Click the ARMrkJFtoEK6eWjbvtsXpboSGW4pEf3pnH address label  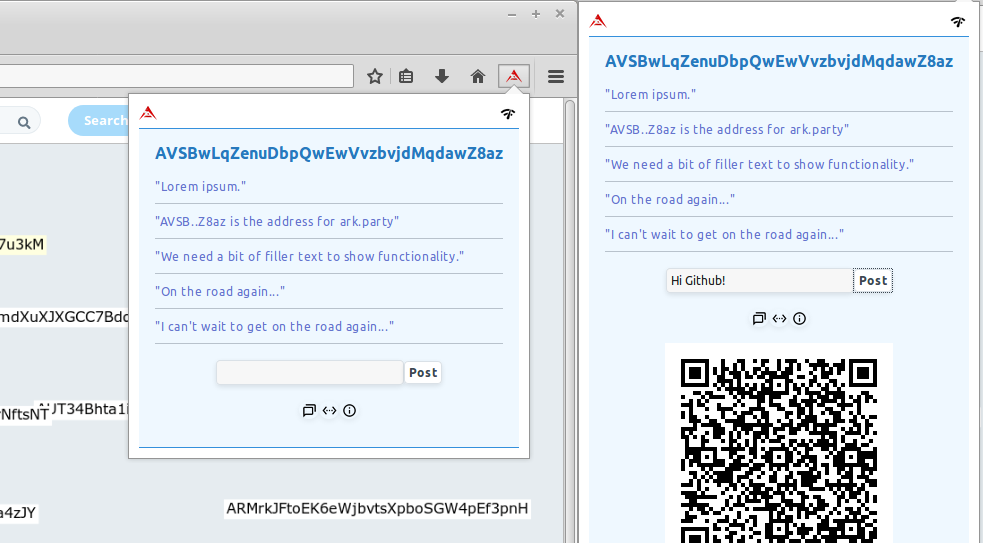[377, 509]
